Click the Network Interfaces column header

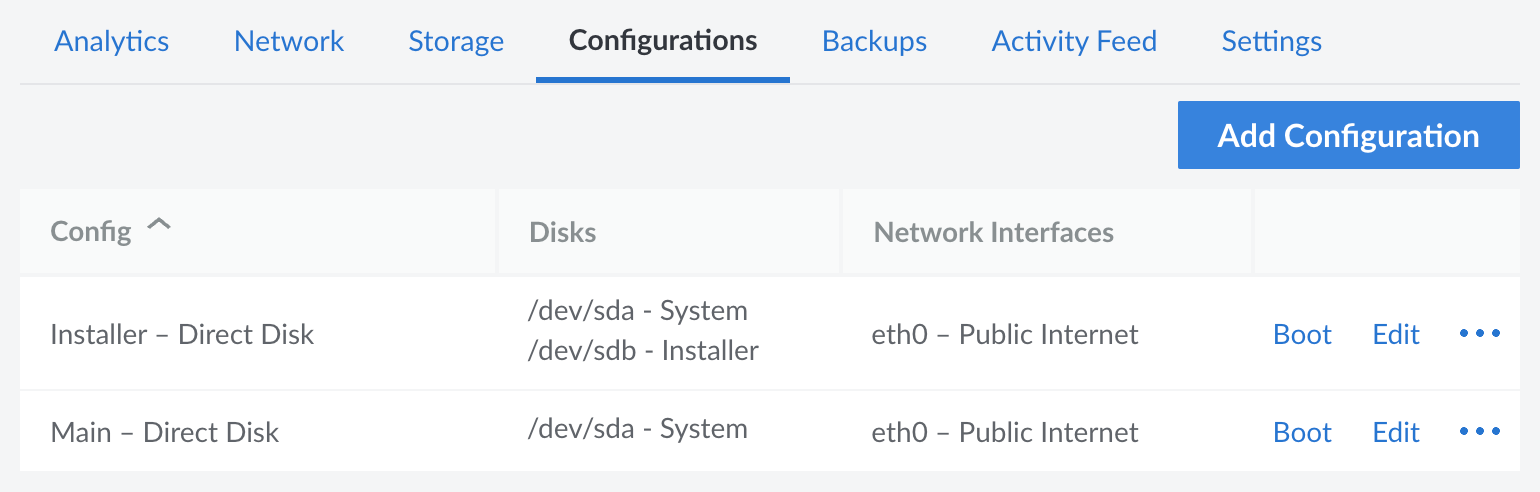[993, 233]
